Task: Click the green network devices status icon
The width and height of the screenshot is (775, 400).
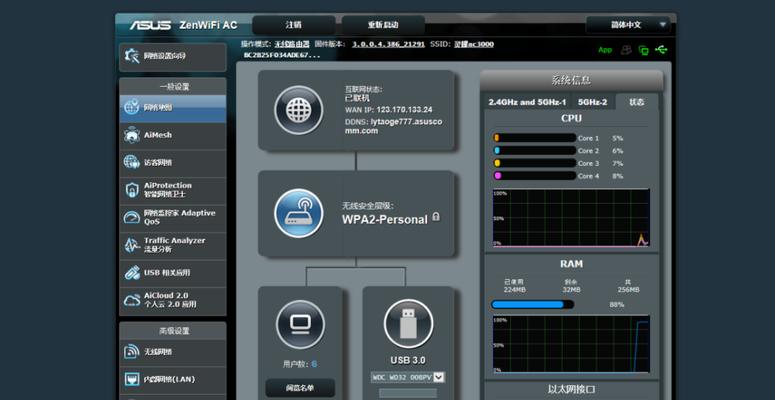Action: click(644, 50)
